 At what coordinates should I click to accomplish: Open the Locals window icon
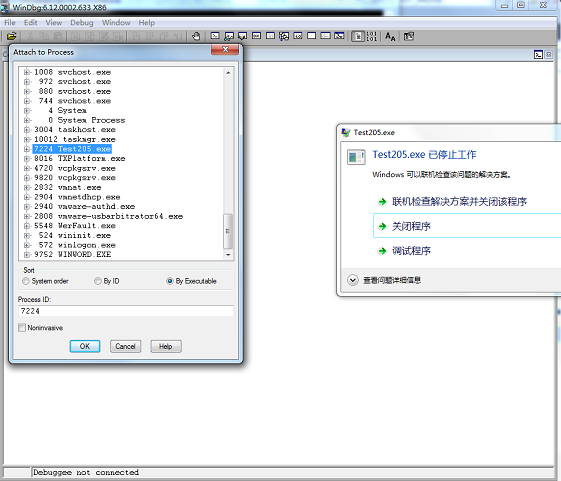(243, 36)
